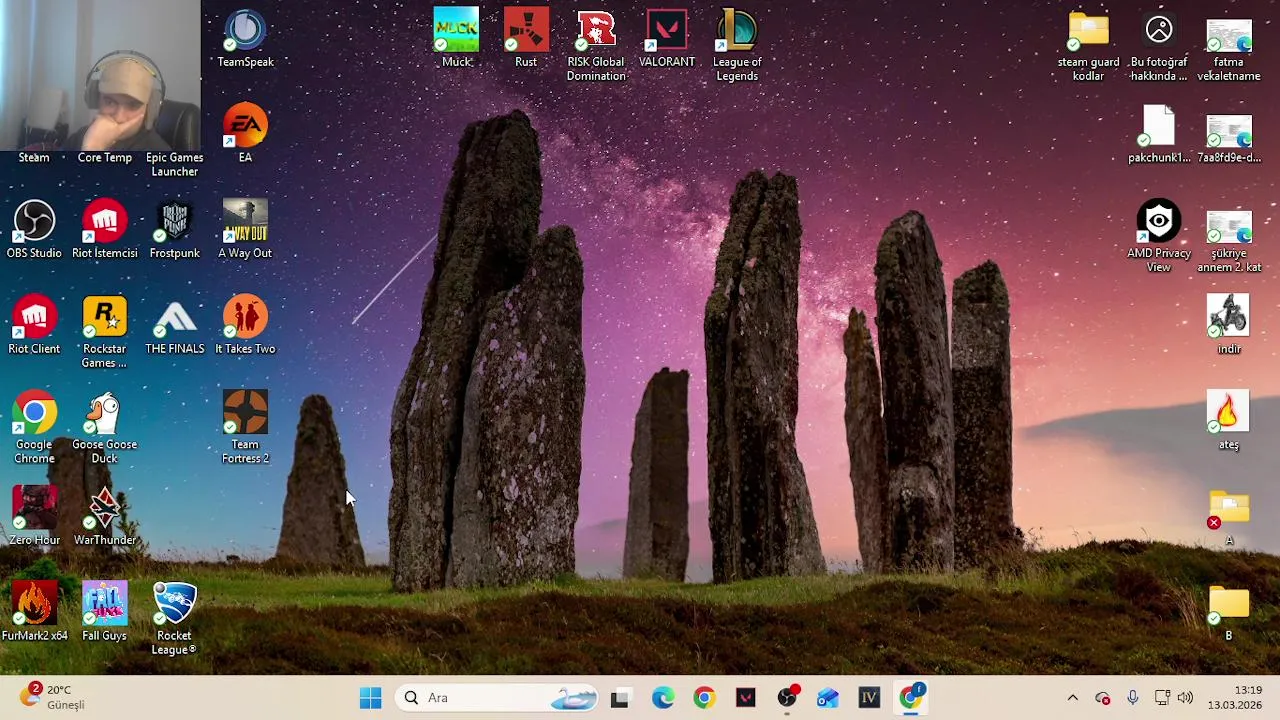Select the Muck game icon
The image size is (1280, 720).
point(456,40)
